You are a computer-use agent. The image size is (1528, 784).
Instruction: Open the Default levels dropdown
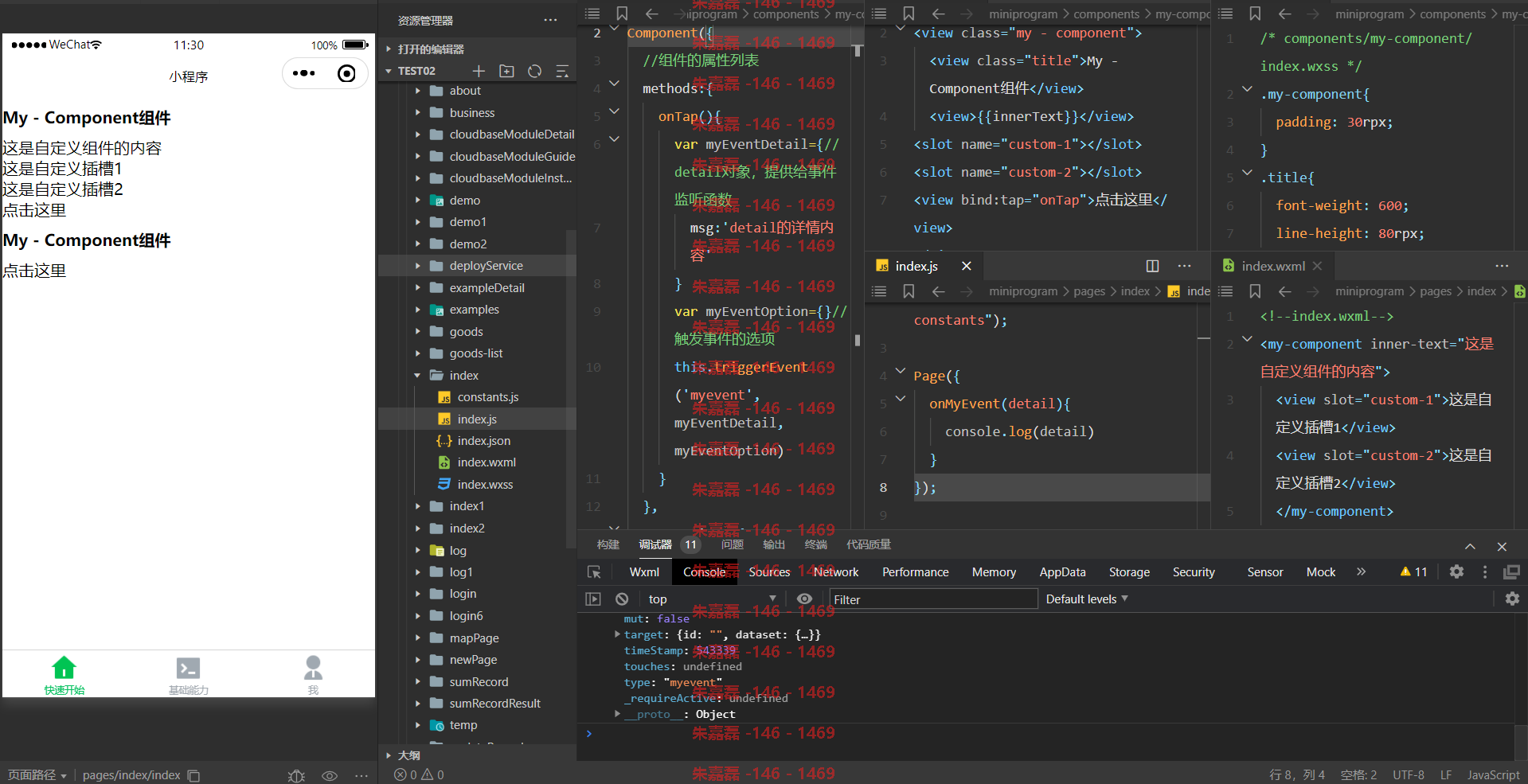point(1086,599)
